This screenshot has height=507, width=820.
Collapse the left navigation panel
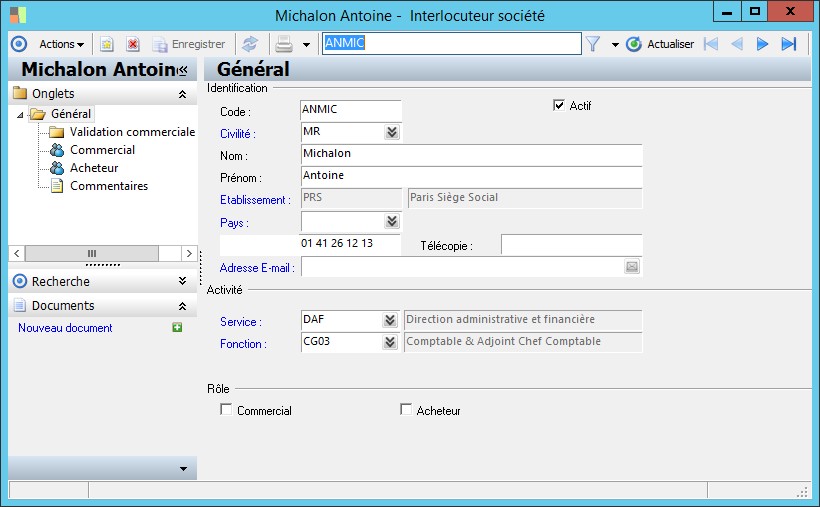tap(182, 70)
